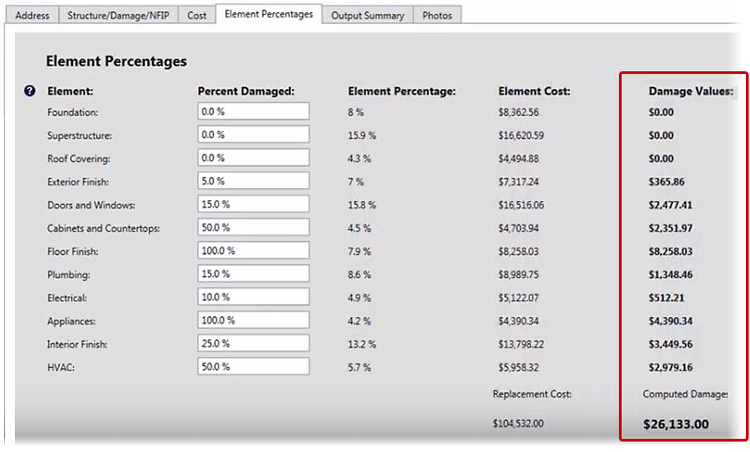This screenshot has height=452, width=750.
Task: Open the Structure/Damage/NFIP tab
Action: pyautogui.click(x=118, y=15)
